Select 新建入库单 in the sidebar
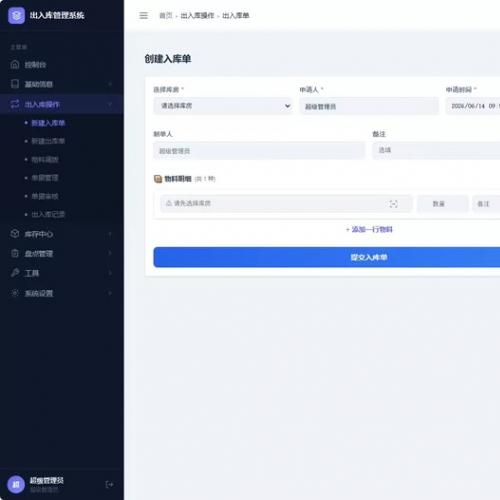The height and width of the screenshot is (500, 500). pos(48,123)
